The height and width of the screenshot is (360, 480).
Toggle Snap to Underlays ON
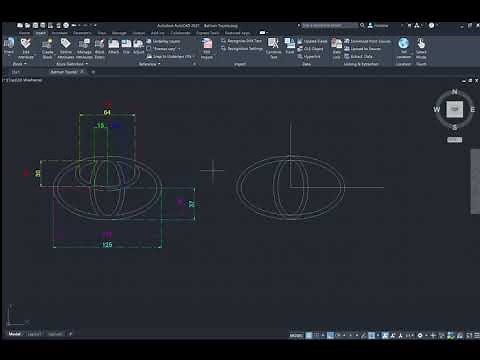point(169,57)
